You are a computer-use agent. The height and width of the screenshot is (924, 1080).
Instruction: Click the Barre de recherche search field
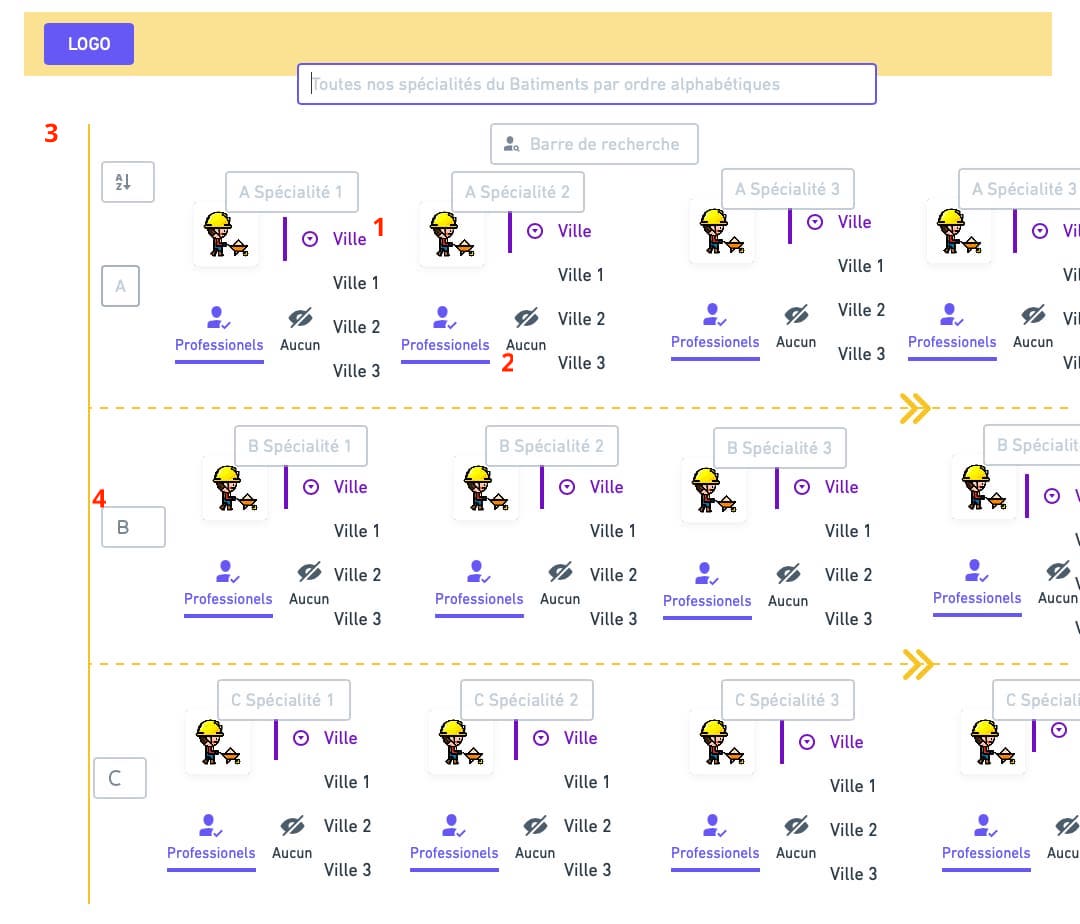(594, 144)
